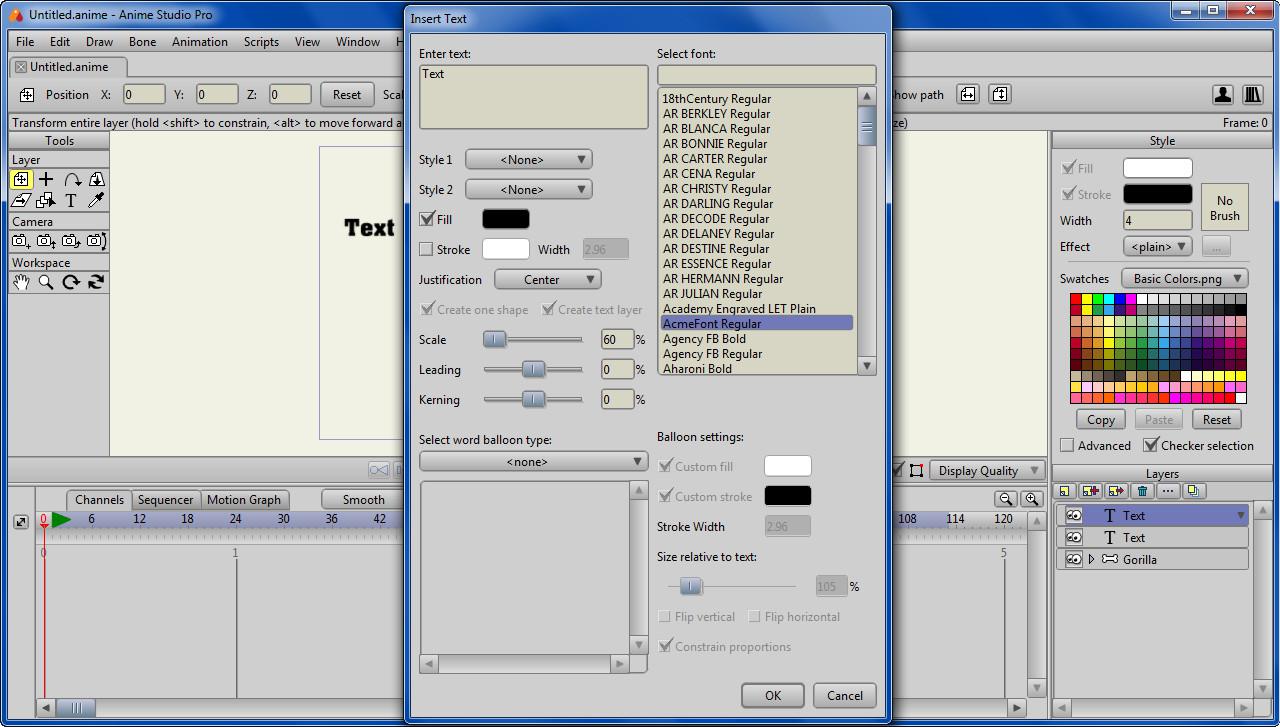
Task: Hide the Gorilla layer using eye icon
Action: pos(1074,559)
